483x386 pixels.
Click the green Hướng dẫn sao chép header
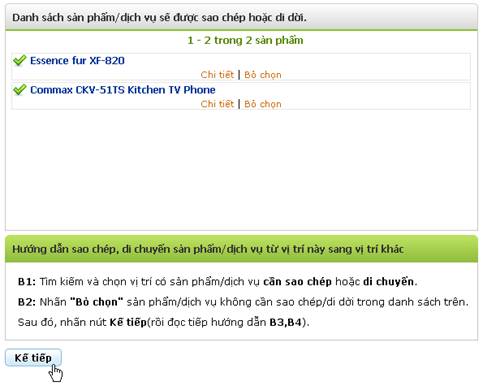[x=241, y=249]
